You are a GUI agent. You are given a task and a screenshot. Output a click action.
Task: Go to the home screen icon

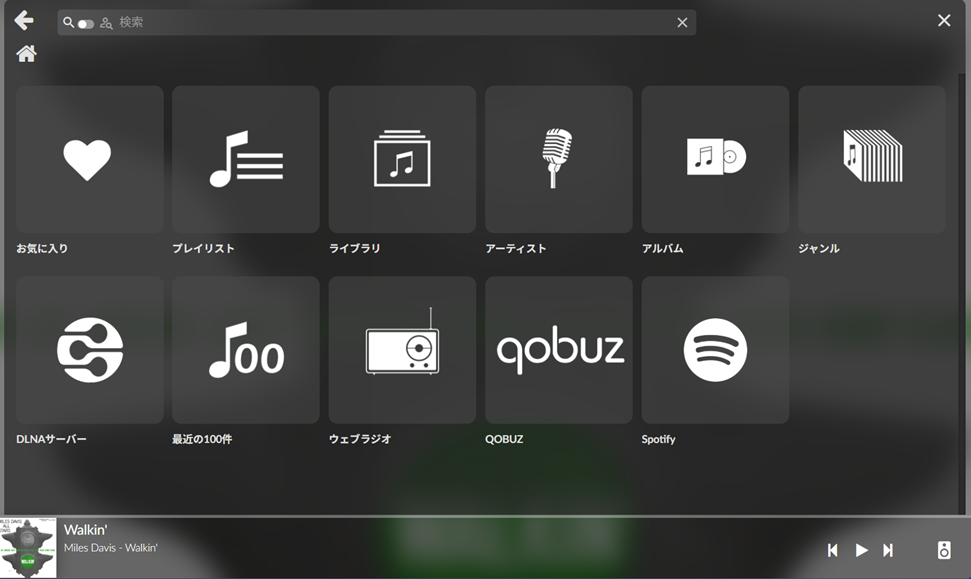pos(26,54)
